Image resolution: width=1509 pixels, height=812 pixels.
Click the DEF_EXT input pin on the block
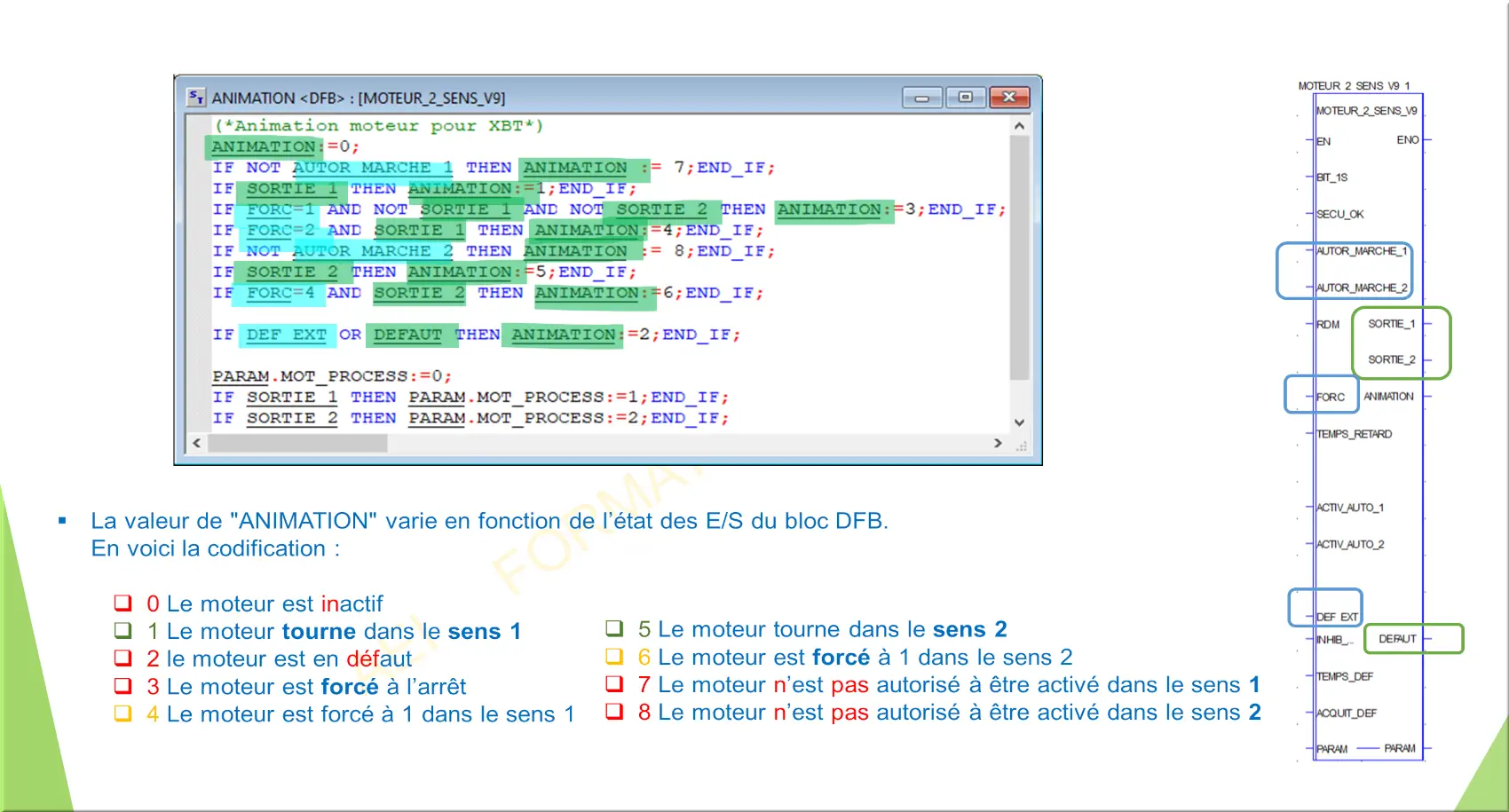pyautogui.click(x=1337, y=617)
